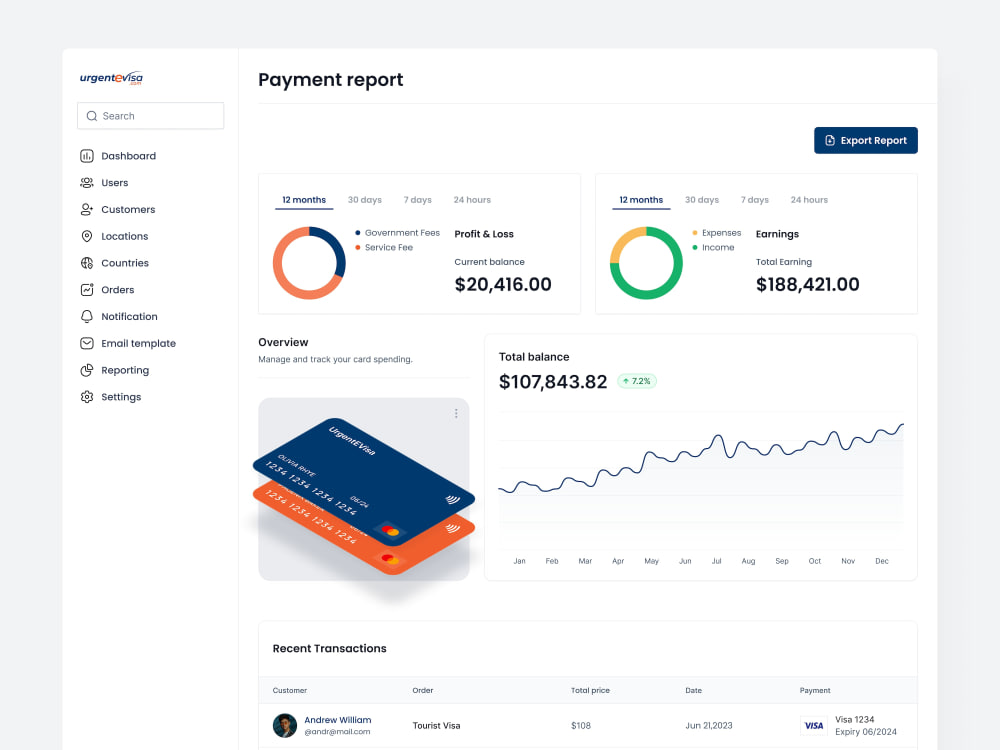This screenshot has width=1000, height=750.
Task: Go to Reporting section
Action: coord(125,371)
